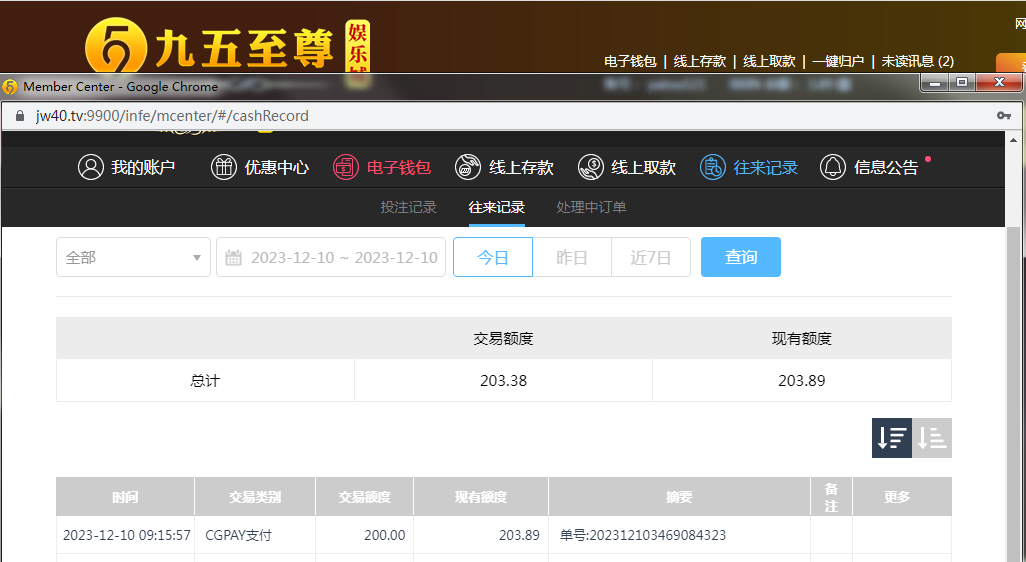1026x562 pixels.
Task: Click Chrome window favicon in title bar
Action: 10,86
